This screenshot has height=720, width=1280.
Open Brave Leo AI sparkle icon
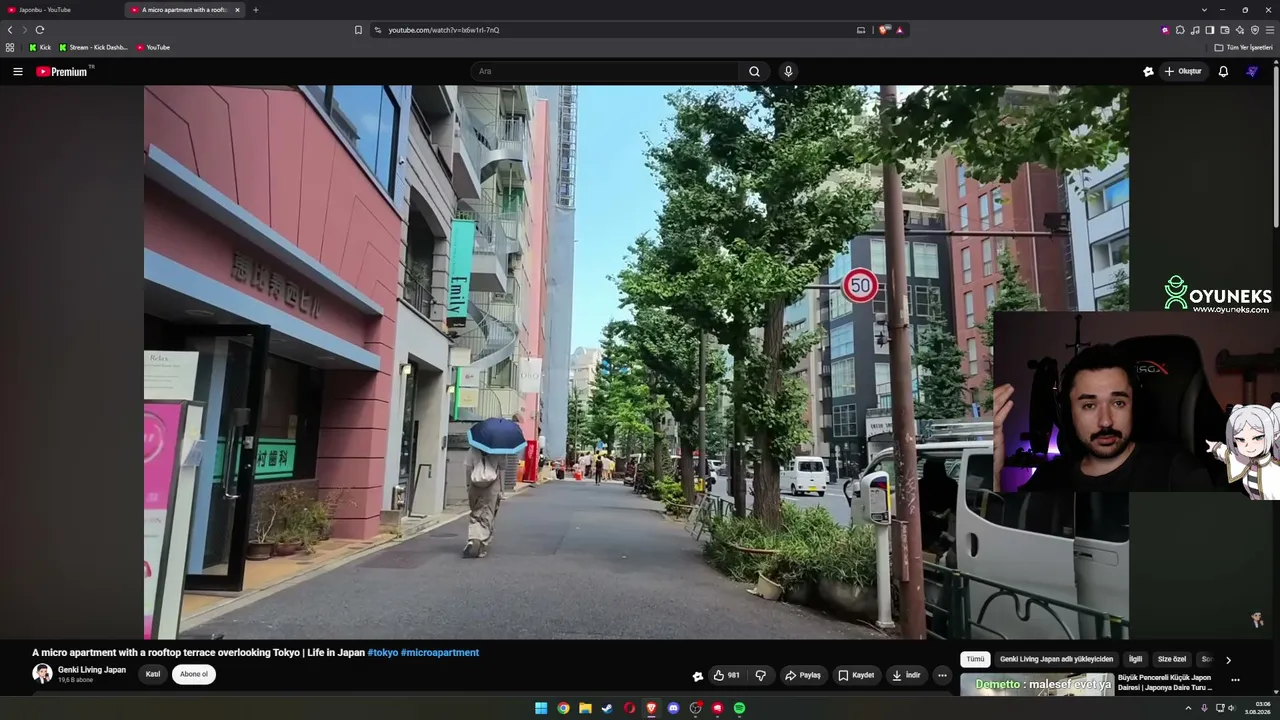tap(1240, 30)
